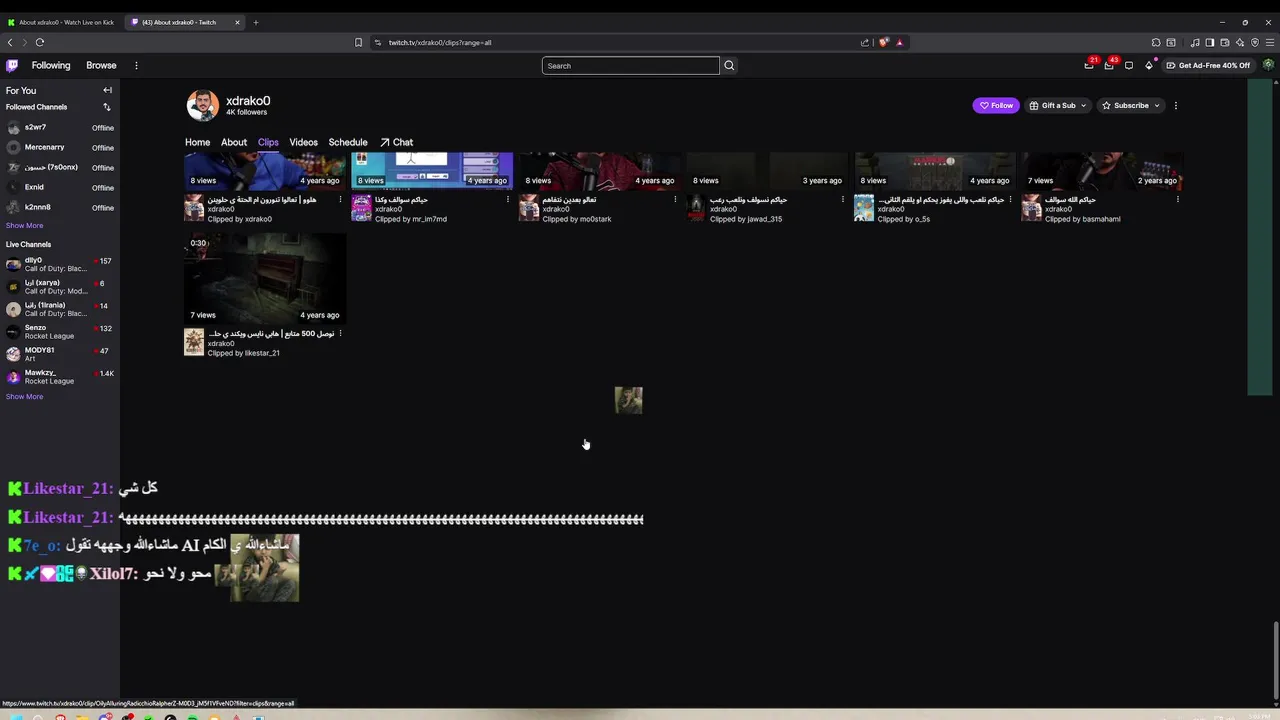
Task: Open the Whispers chat bubble icon
Action: (1129, 65)
